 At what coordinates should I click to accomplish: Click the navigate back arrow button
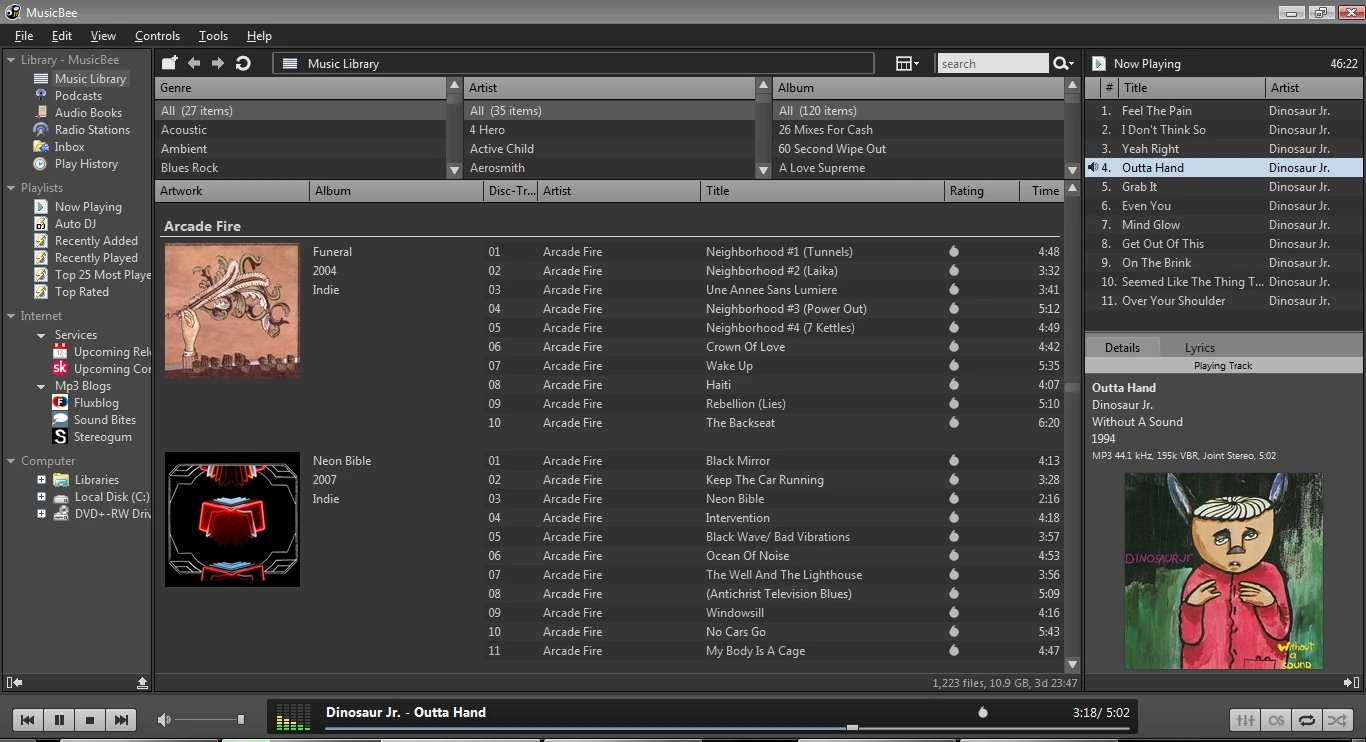(194, 63)
